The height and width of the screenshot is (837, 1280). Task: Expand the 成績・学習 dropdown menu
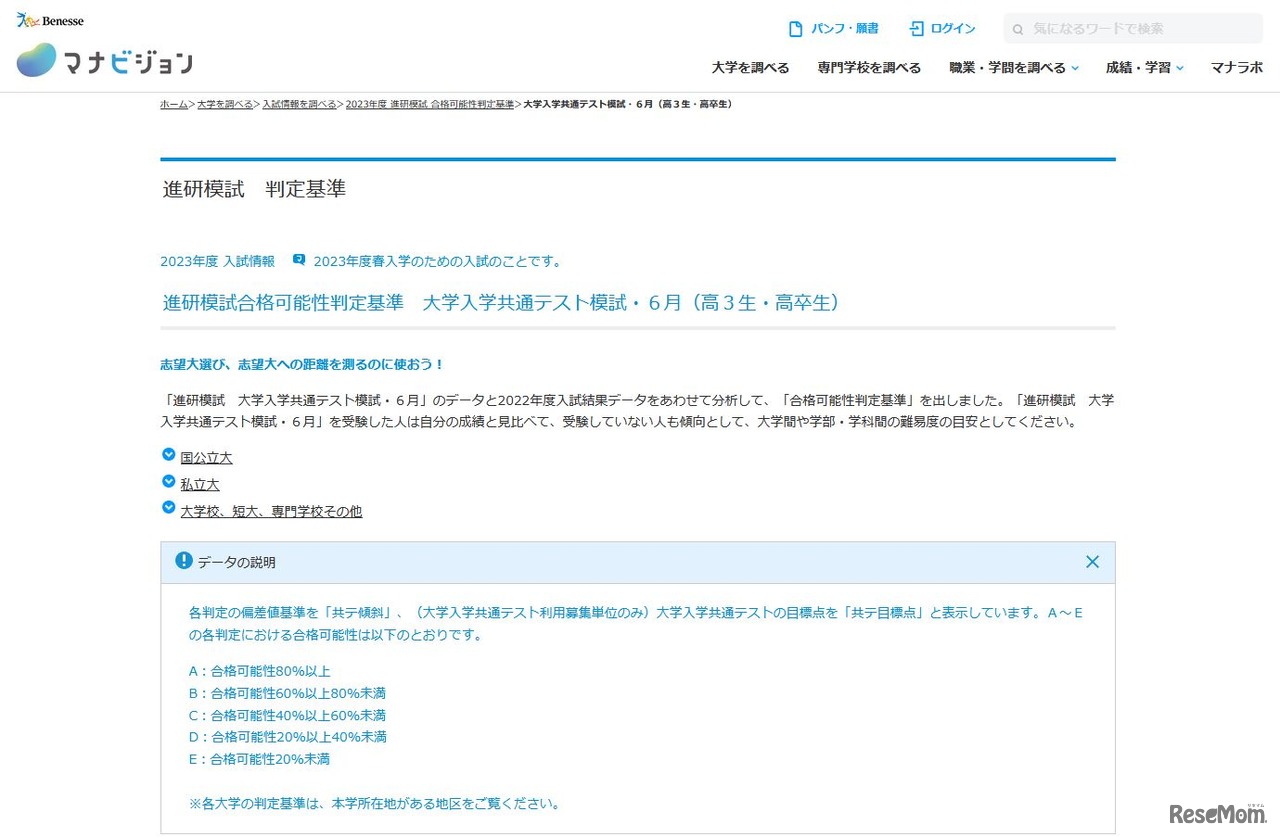point(1144,68)
